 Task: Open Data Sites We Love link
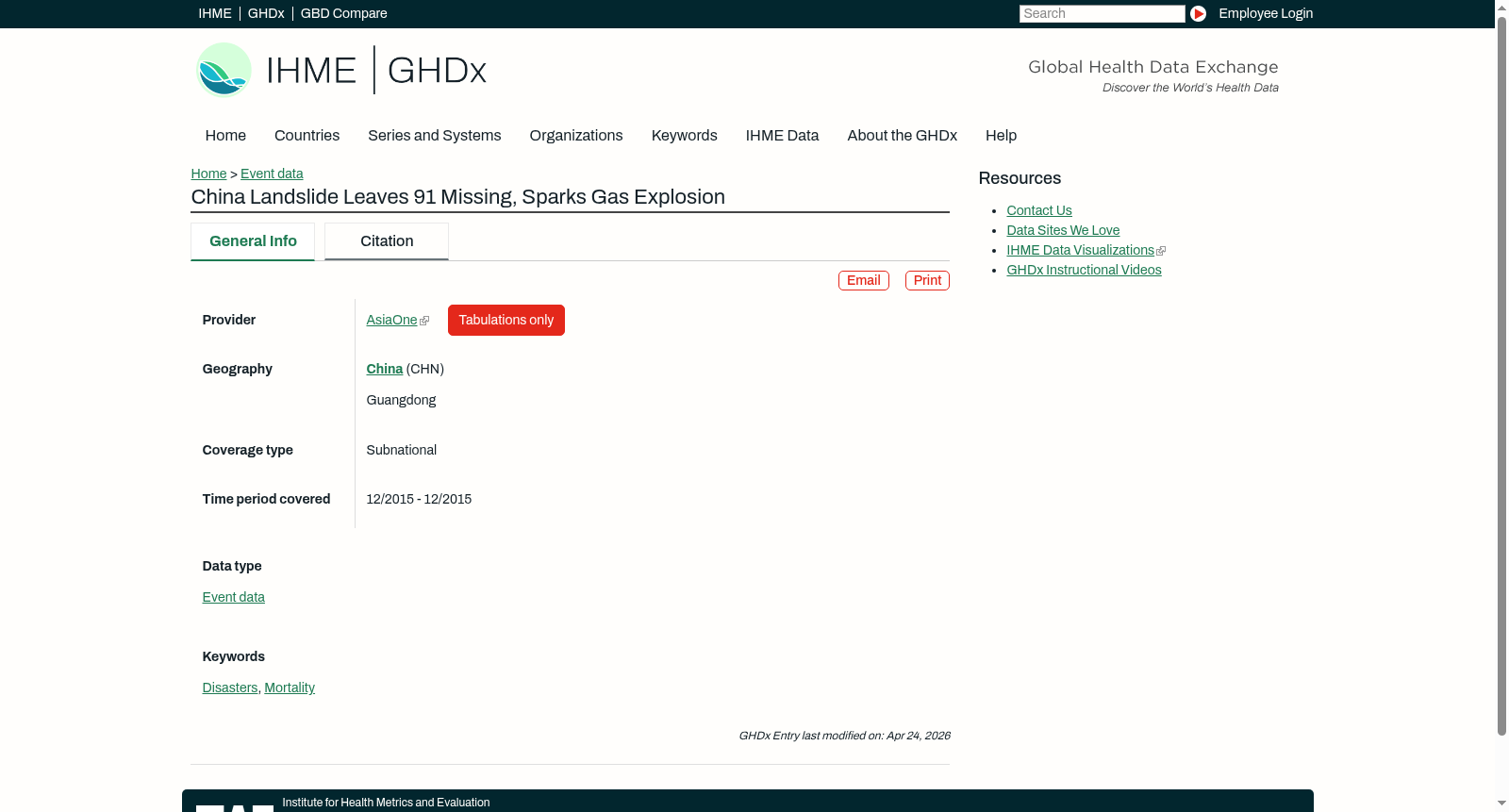click(1063, 230)
